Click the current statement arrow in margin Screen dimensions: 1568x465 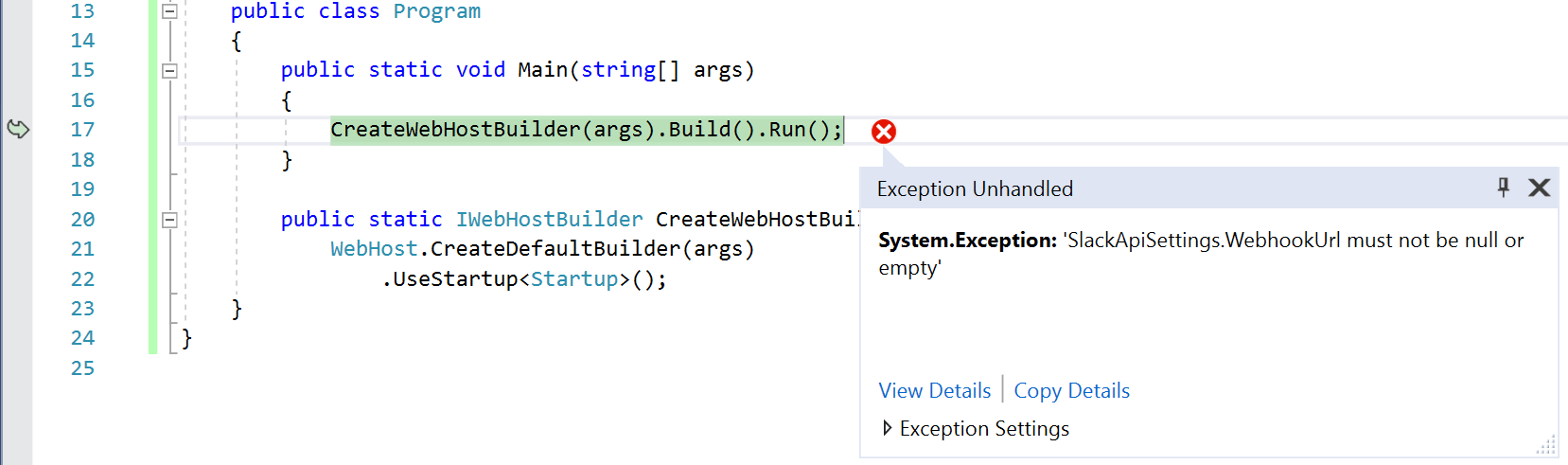[x=18, y=129]
